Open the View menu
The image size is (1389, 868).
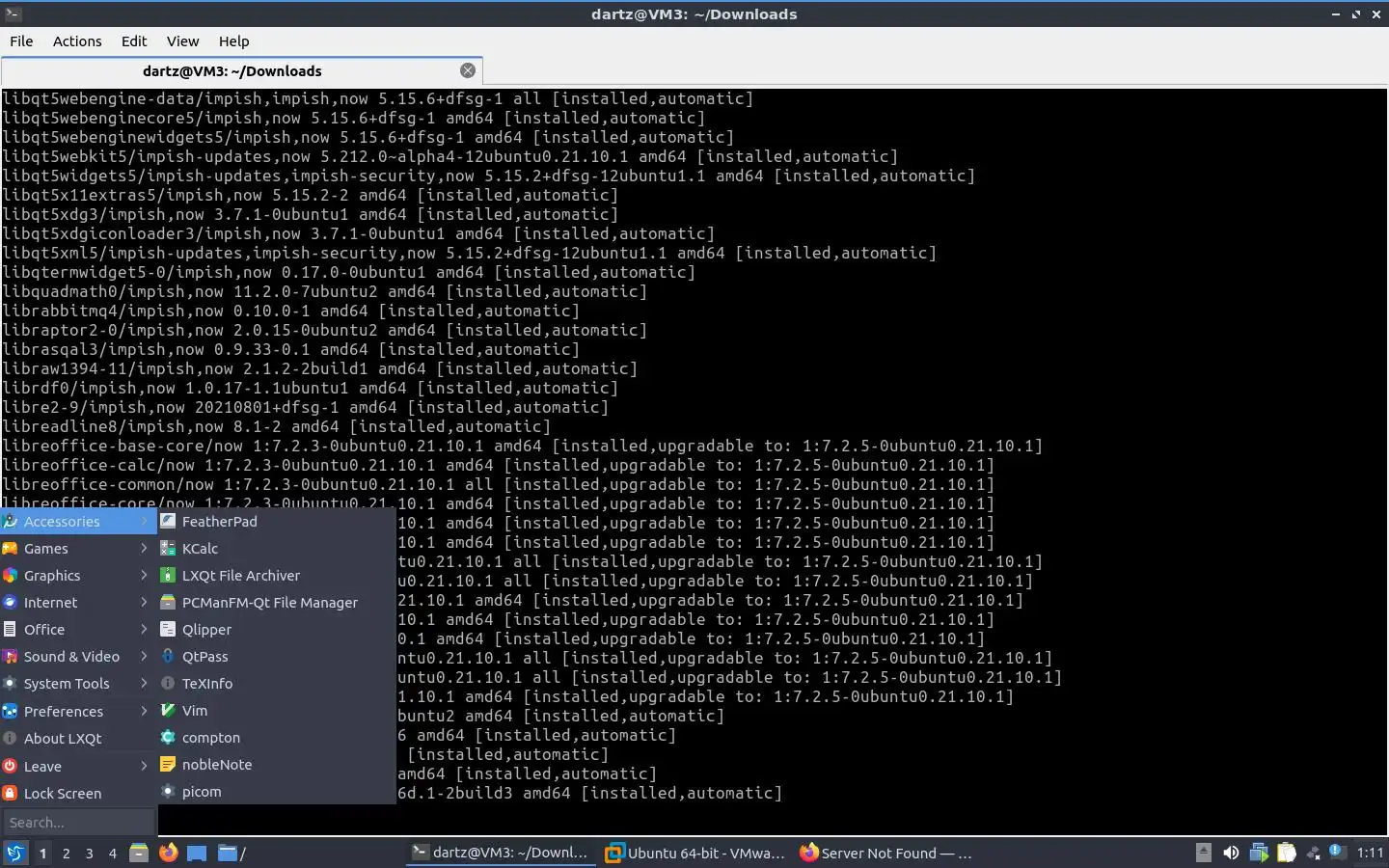182,41
